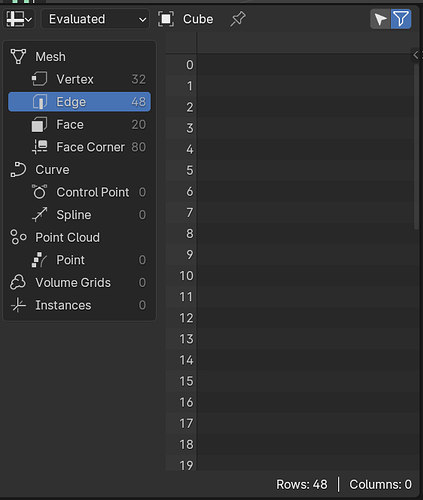Select the Face domain icon
Screen dimensions: 423x500
pos(39,125)
